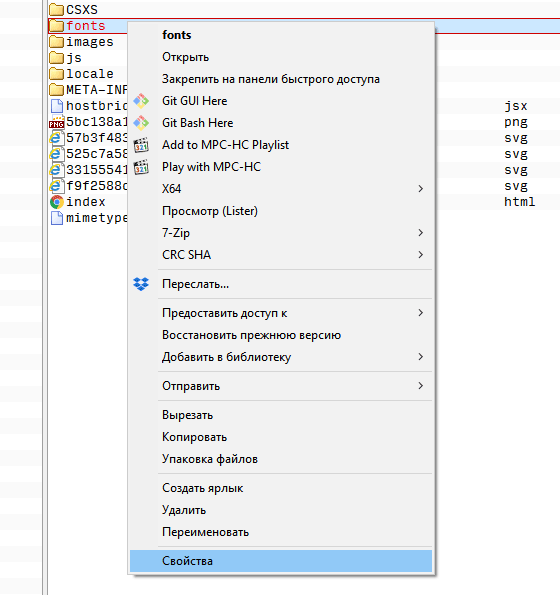Click the Git Bash Here icon

pos(141,123)
